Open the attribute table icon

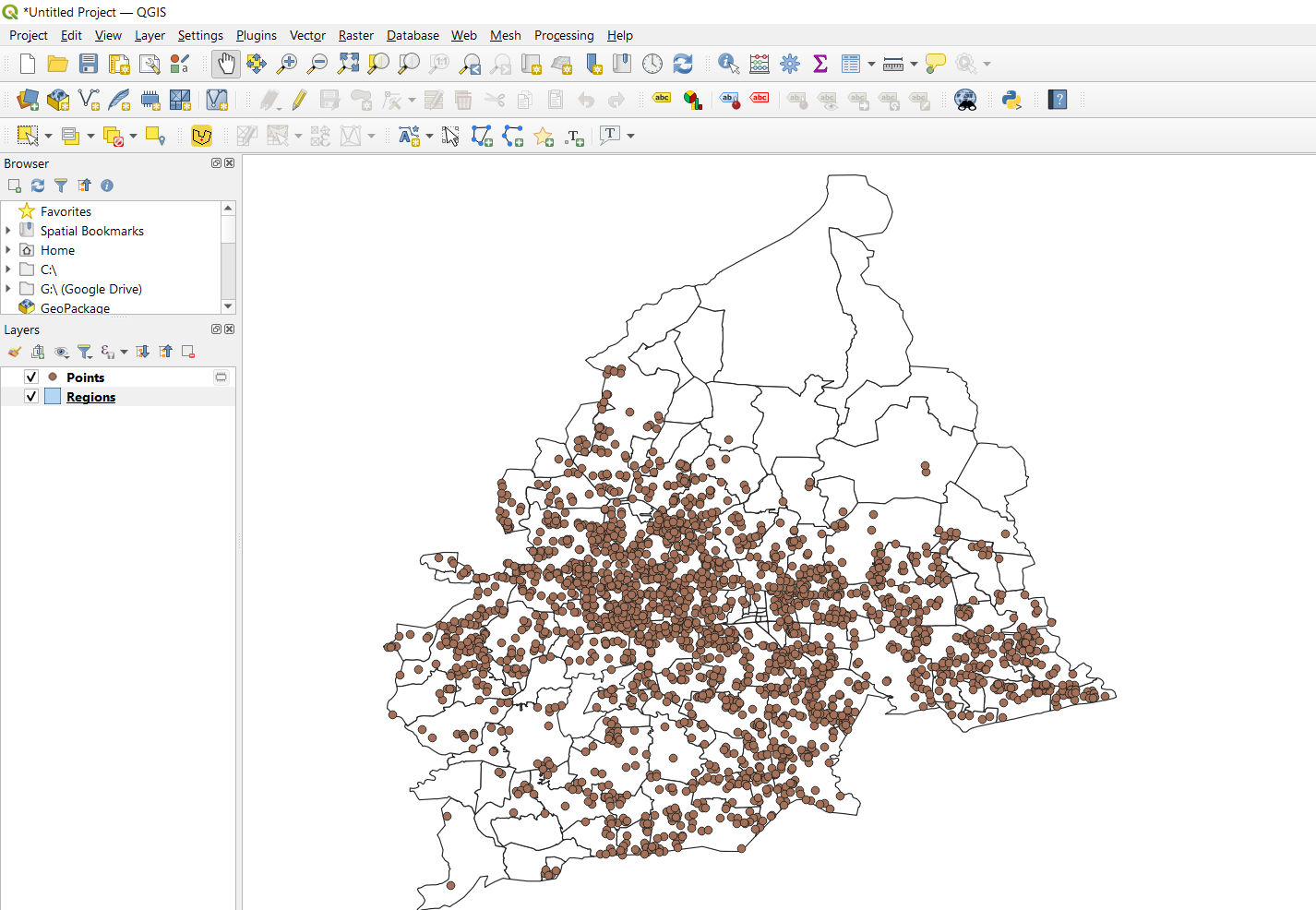tap(851, 64)
